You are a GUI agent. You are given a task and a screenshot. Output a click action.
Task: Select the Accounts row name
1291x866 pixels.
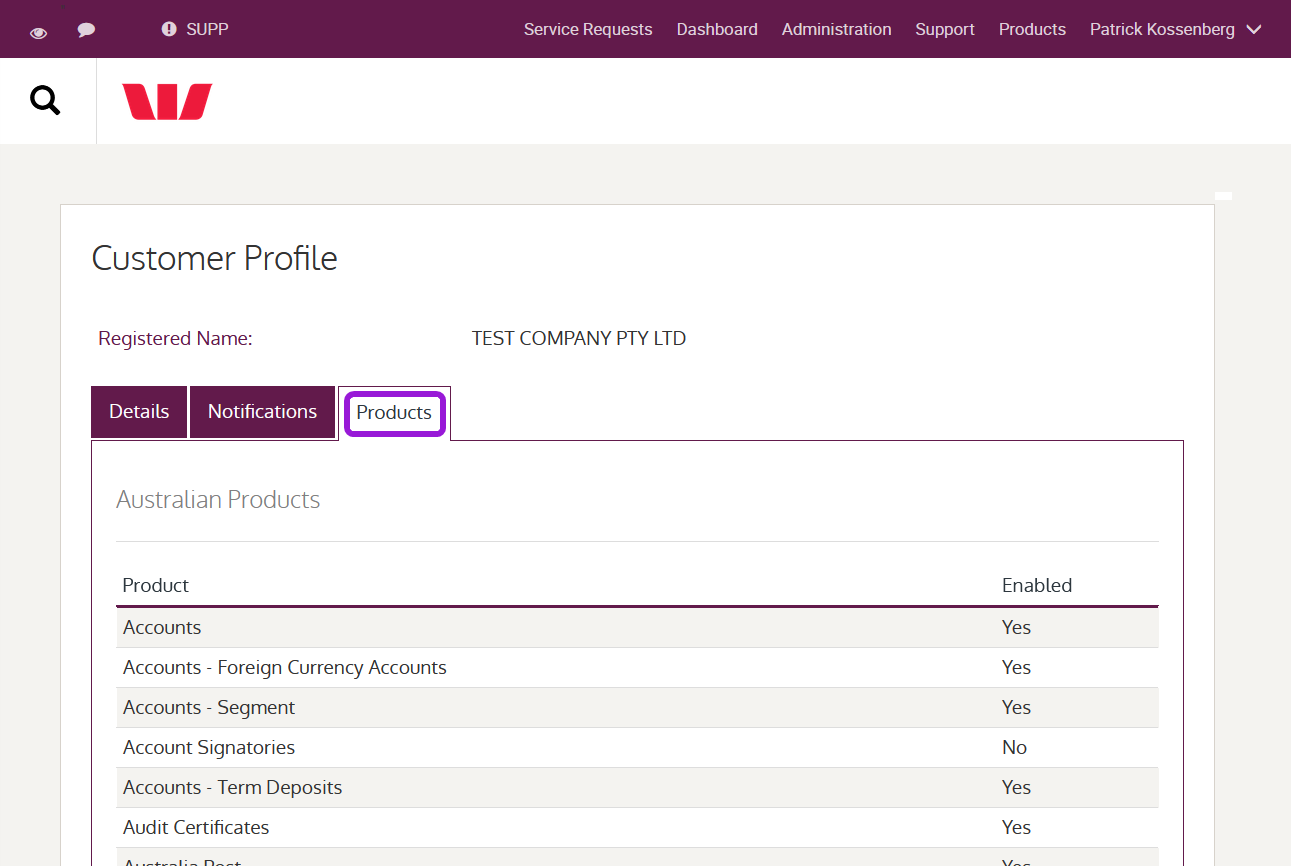162,628
